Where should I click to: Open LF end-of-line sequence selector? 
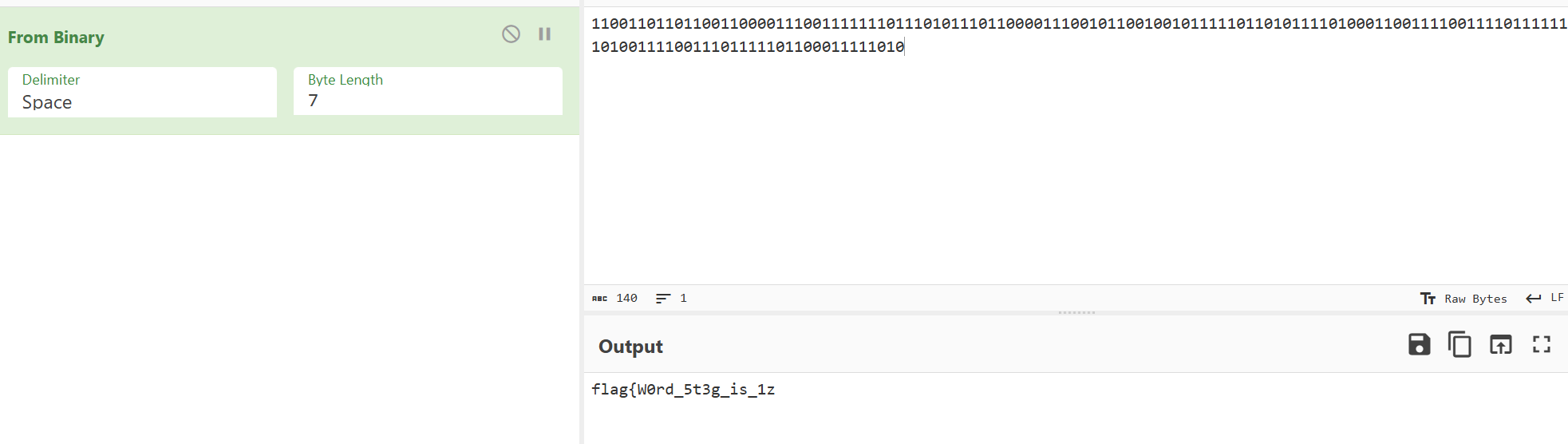(x=1546, y=298)
